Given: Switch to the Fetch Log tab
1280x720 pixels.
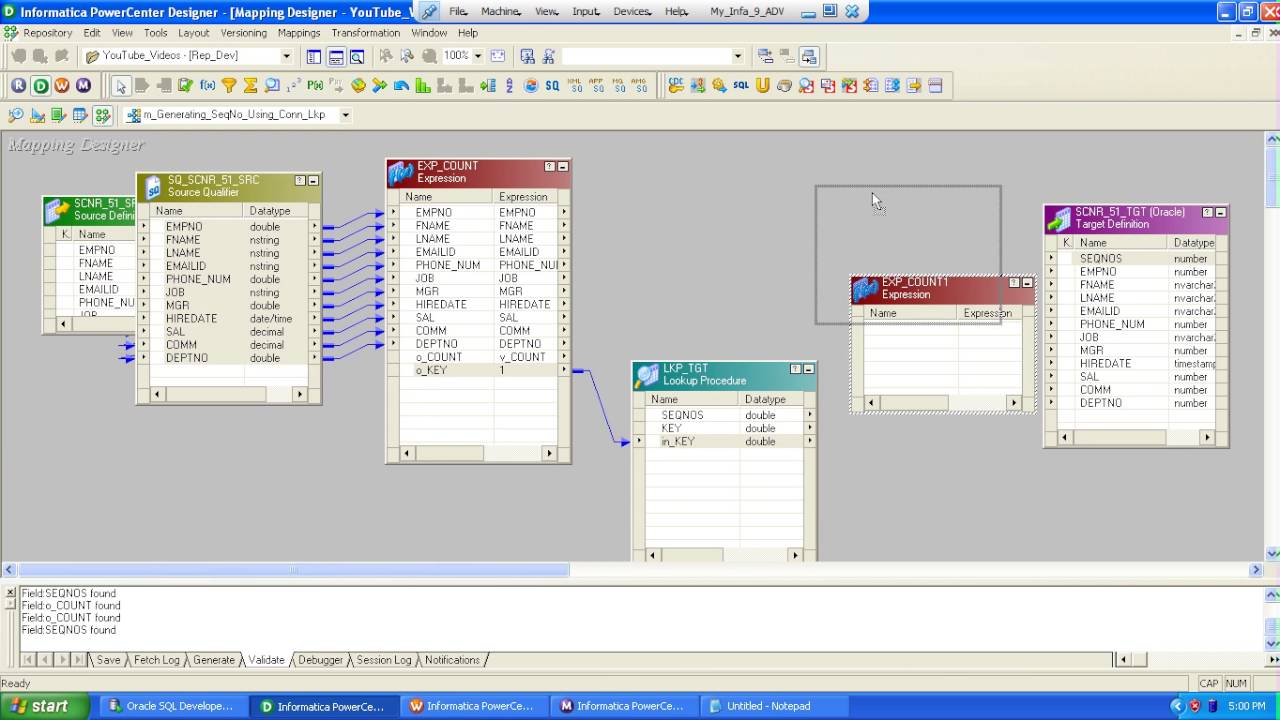Looking at the screenshot, I should pyautogui.click(x=157, y=660).
